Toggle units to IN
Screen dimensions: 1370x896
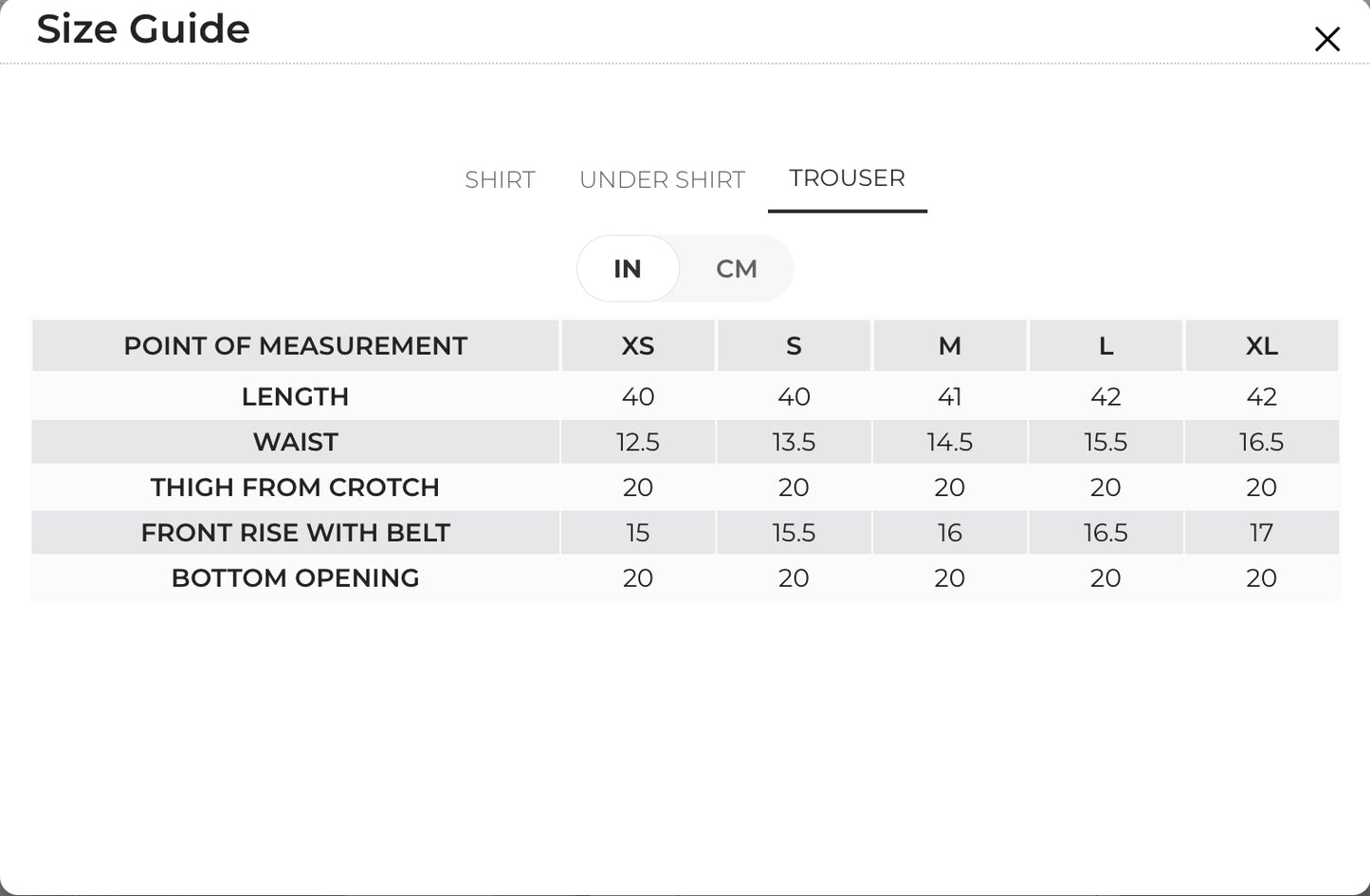[x=628, y=268]
